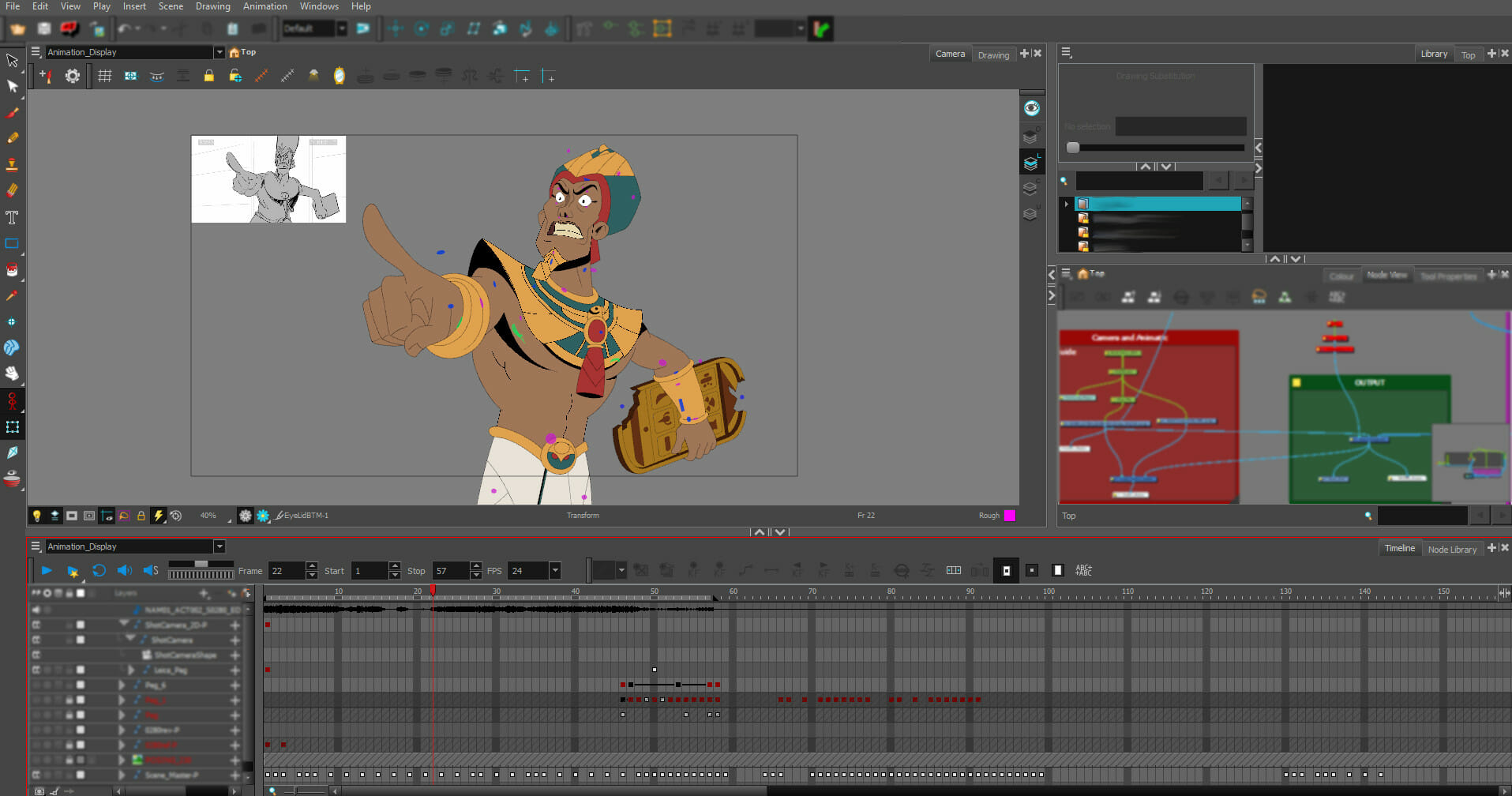Select the Brush tool in the toolbar
Viewport: 1512px width, 796px height.
(x=13, y=112)
